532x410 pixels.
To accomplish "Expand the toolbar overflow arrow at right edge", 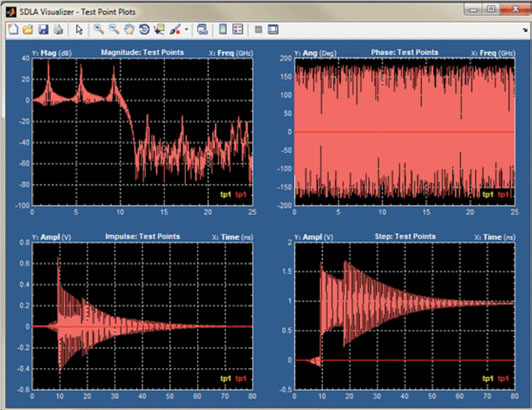I will point(525,31).
